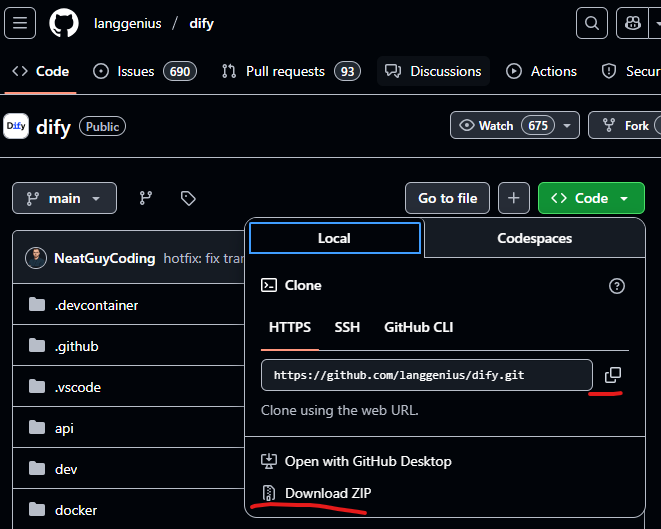Select the HTTPS clone method
661x529 pixels.
click(x=290, y=328)
